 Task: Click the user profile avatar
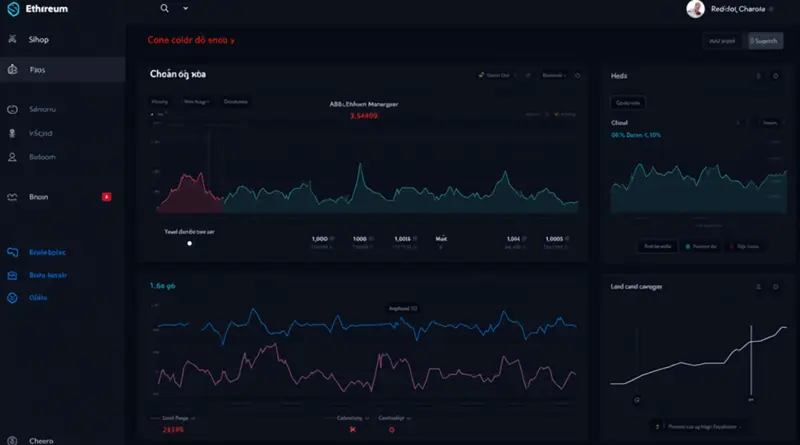pyautogui.click(x=696, y=9)
